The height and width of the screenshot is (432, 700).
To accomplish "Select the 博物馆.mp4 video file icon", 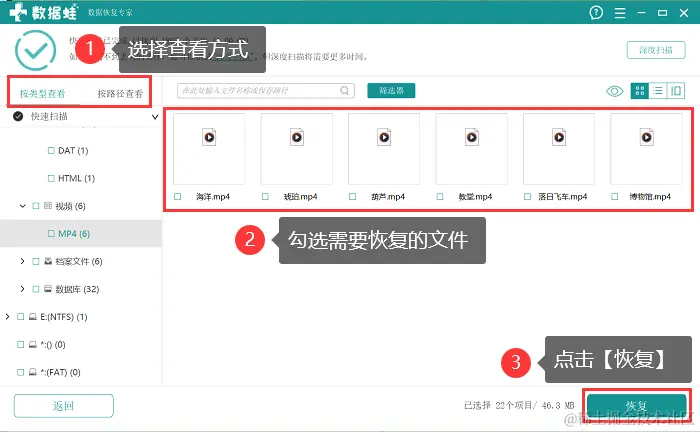I will [x=646, y=137].
